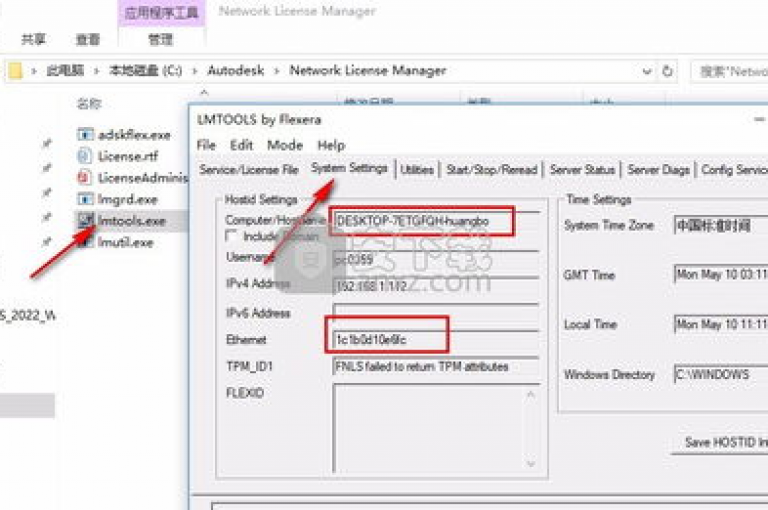Expand breadcrumb arrow after 此电脑
Image resolution: width=768 pixels, height=510 pixels.
[x=96, y=71]
